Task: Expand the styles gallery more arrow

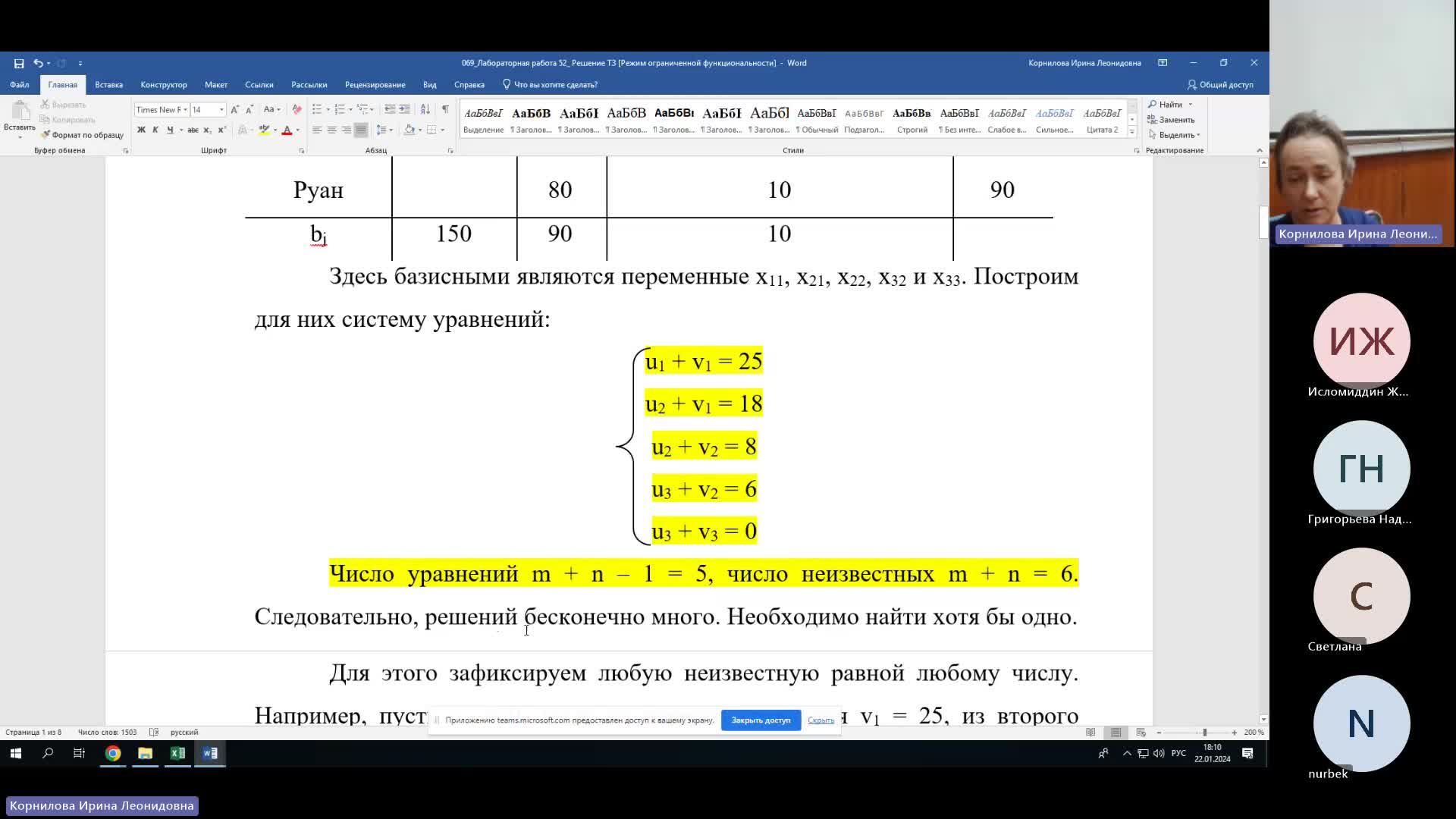Action: coord(1132,132)
